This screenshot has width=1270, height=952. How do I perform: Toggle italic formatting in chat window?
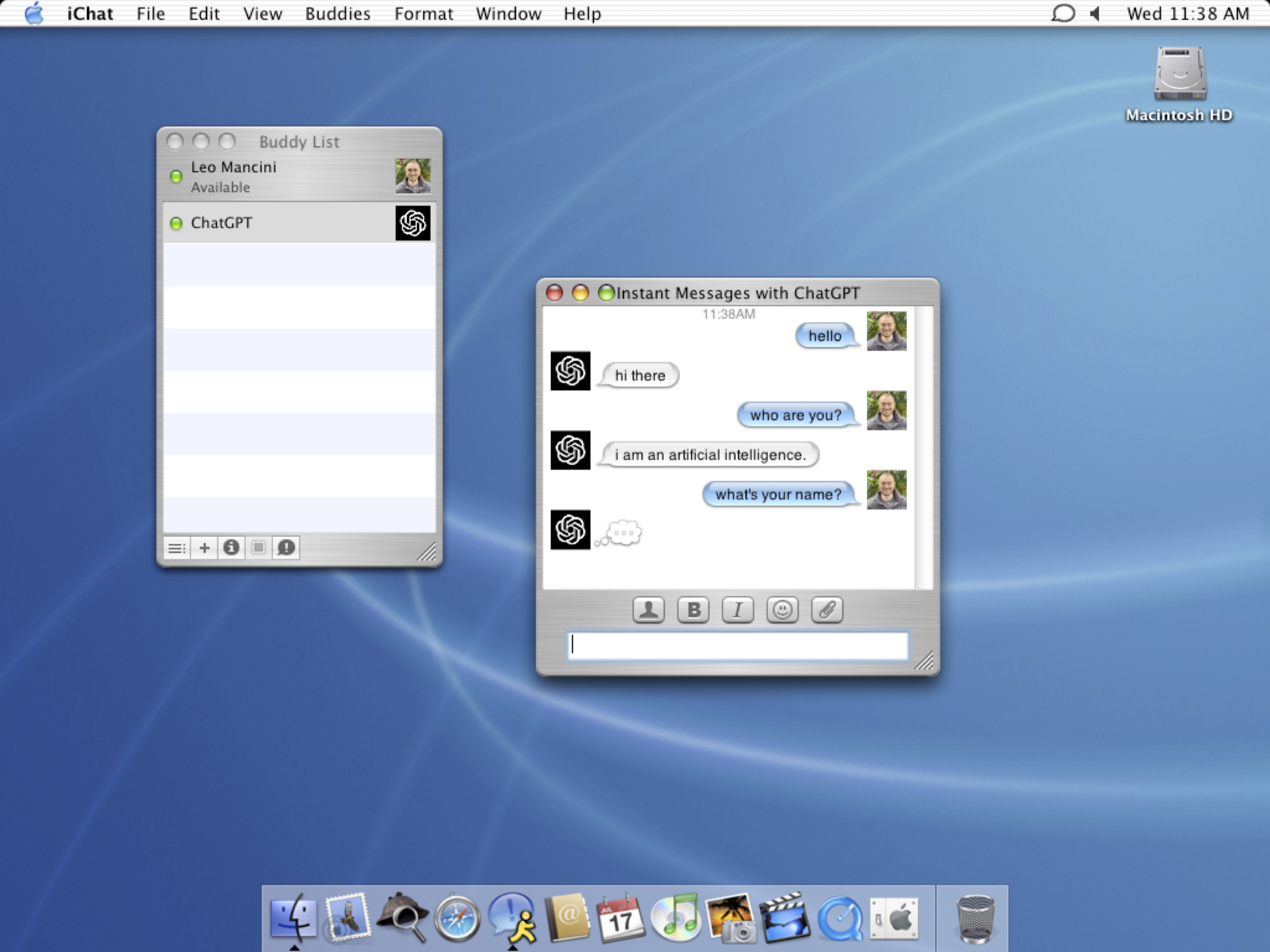[738, 609]
